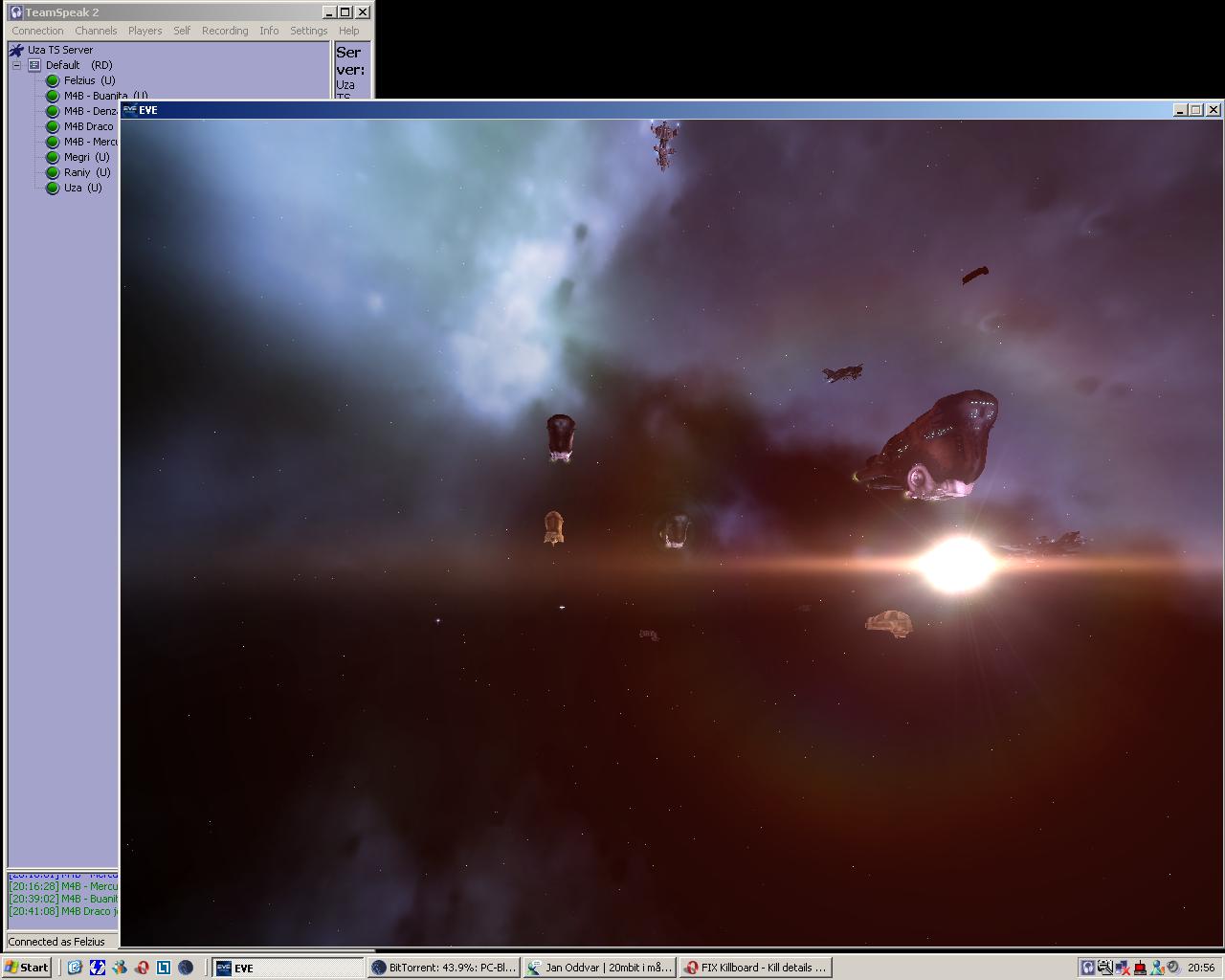Click the dark globe Quick Launch icon
This screenshot has width=1225, height=980.
click(186, 968)
